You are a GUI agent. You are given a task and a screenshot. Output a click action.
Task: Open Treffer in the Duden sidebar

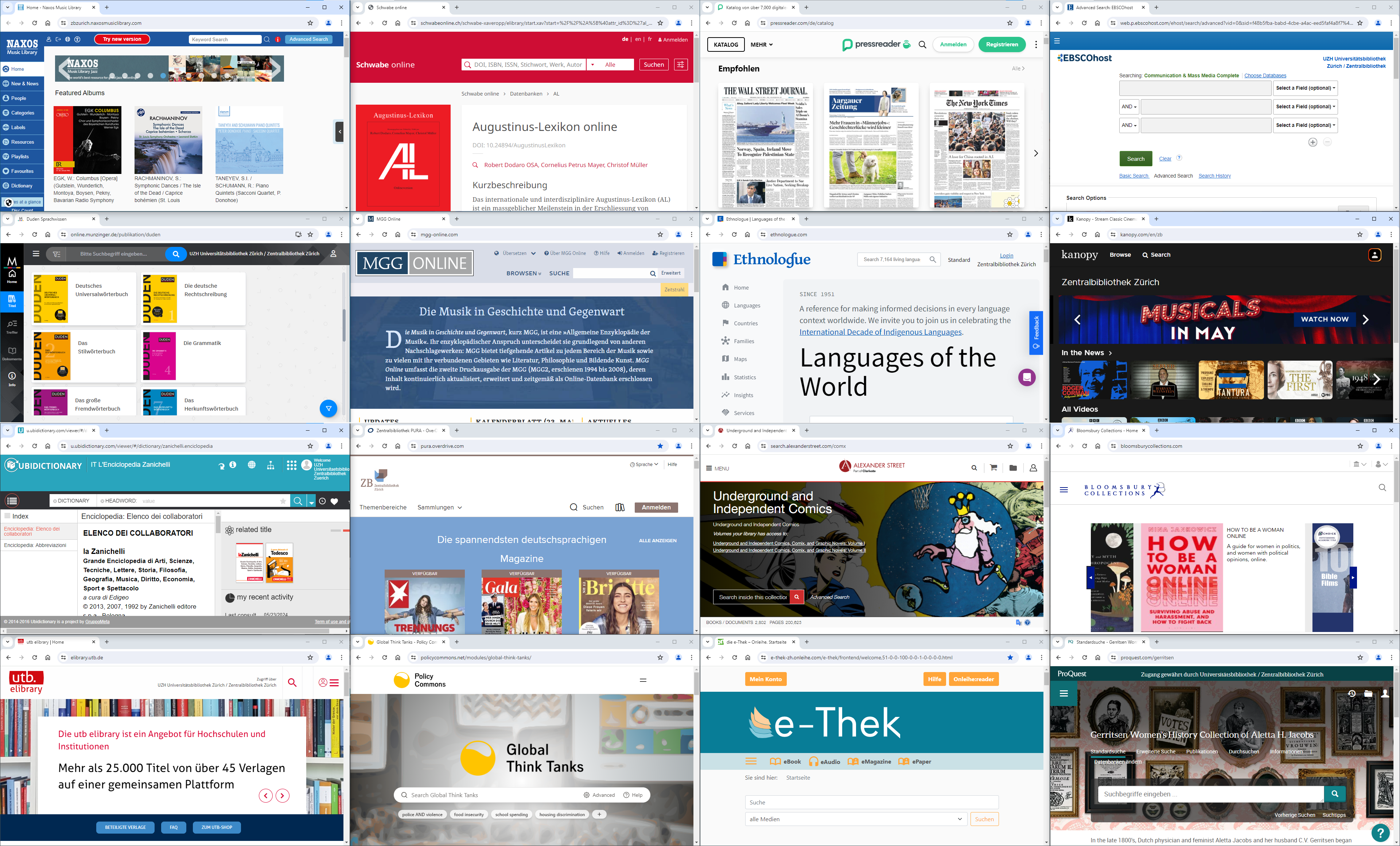coord(12,327)
